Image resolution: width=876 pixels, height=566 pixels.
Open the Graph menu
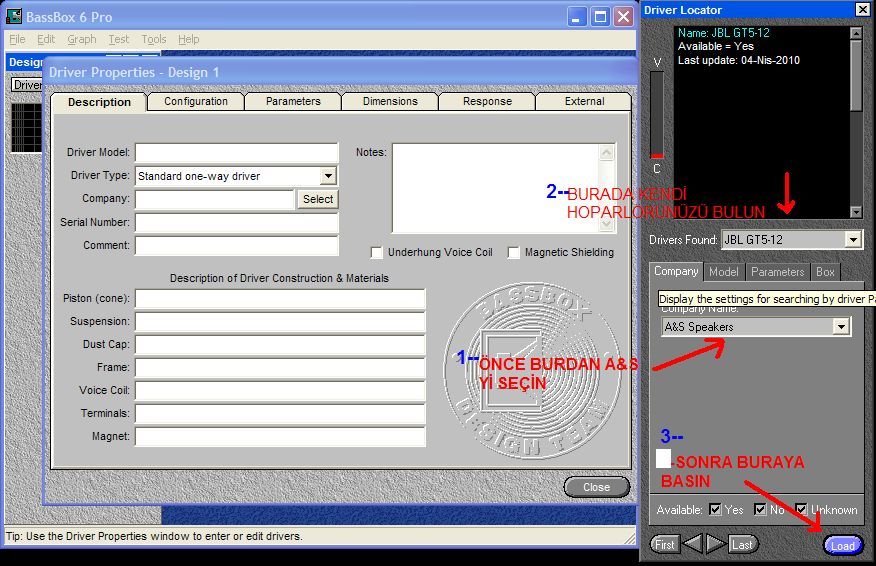click(x=82, y=39)
